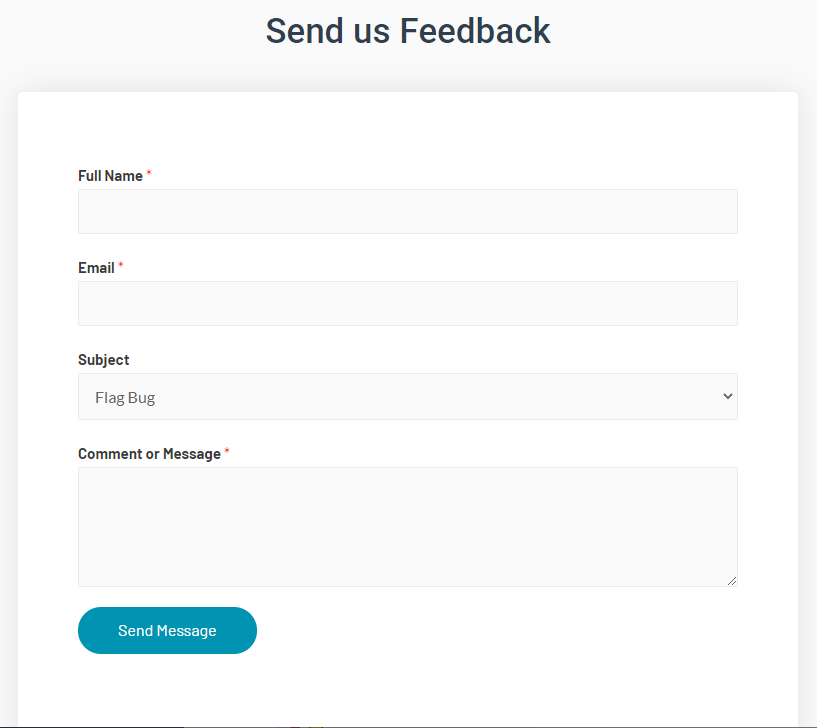Click the Send Message button's text label

coord(167,631)
